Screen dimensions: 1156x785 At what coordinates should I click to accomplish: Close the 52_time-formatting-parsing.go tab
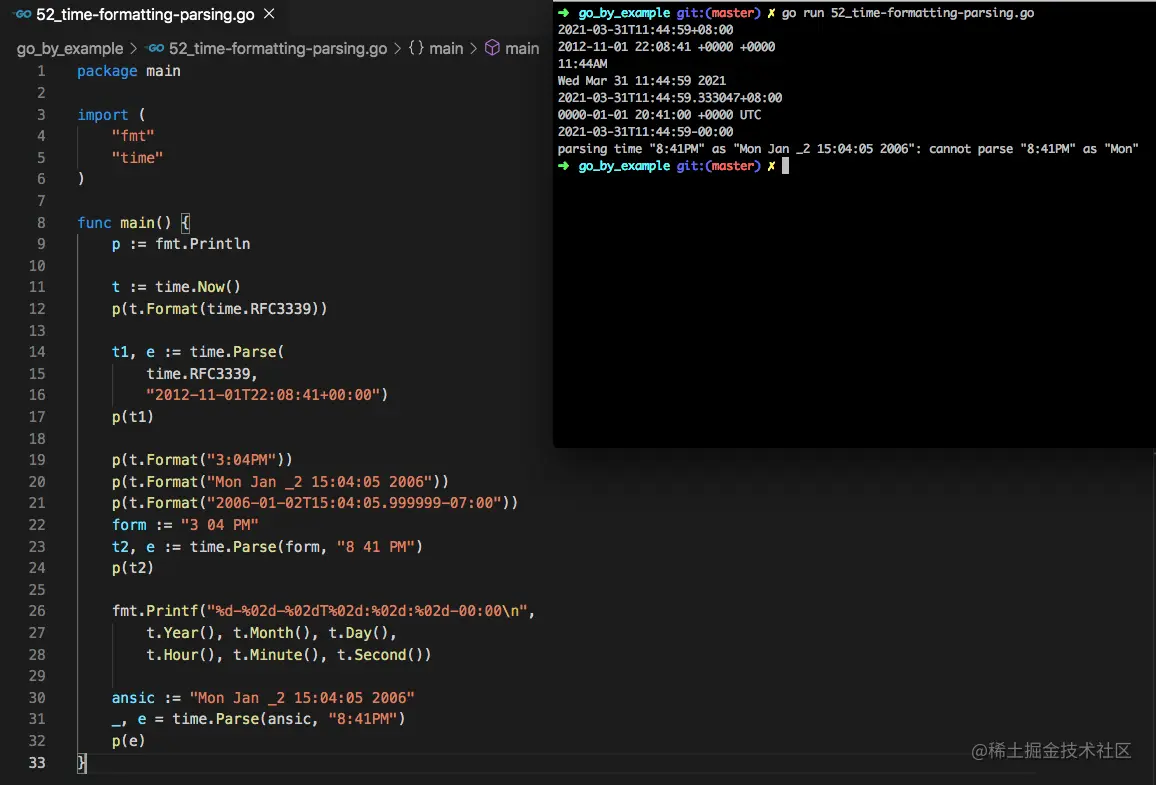[x=269, y=13]
